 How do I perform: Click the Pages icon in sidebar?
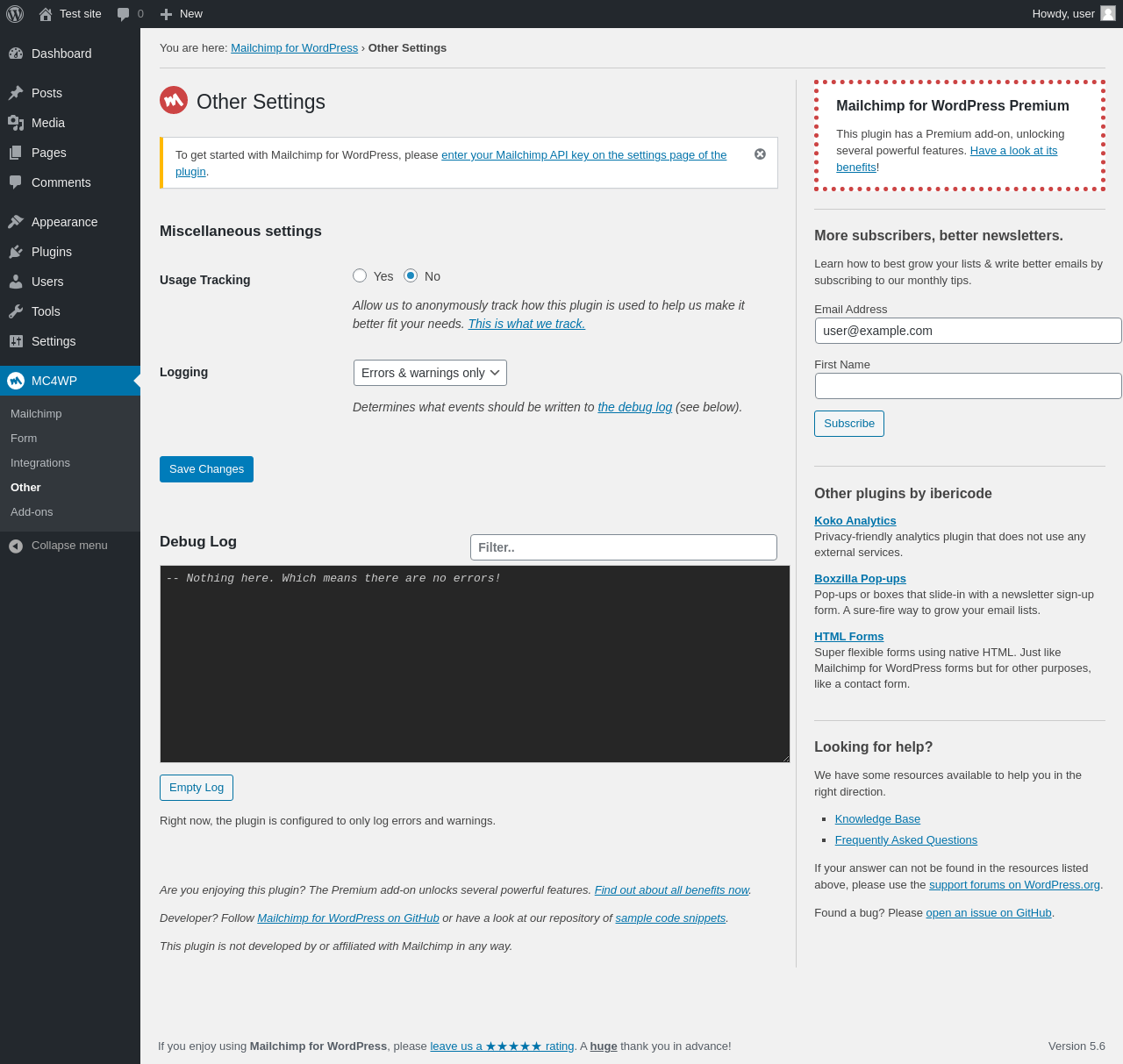[16, 153]
